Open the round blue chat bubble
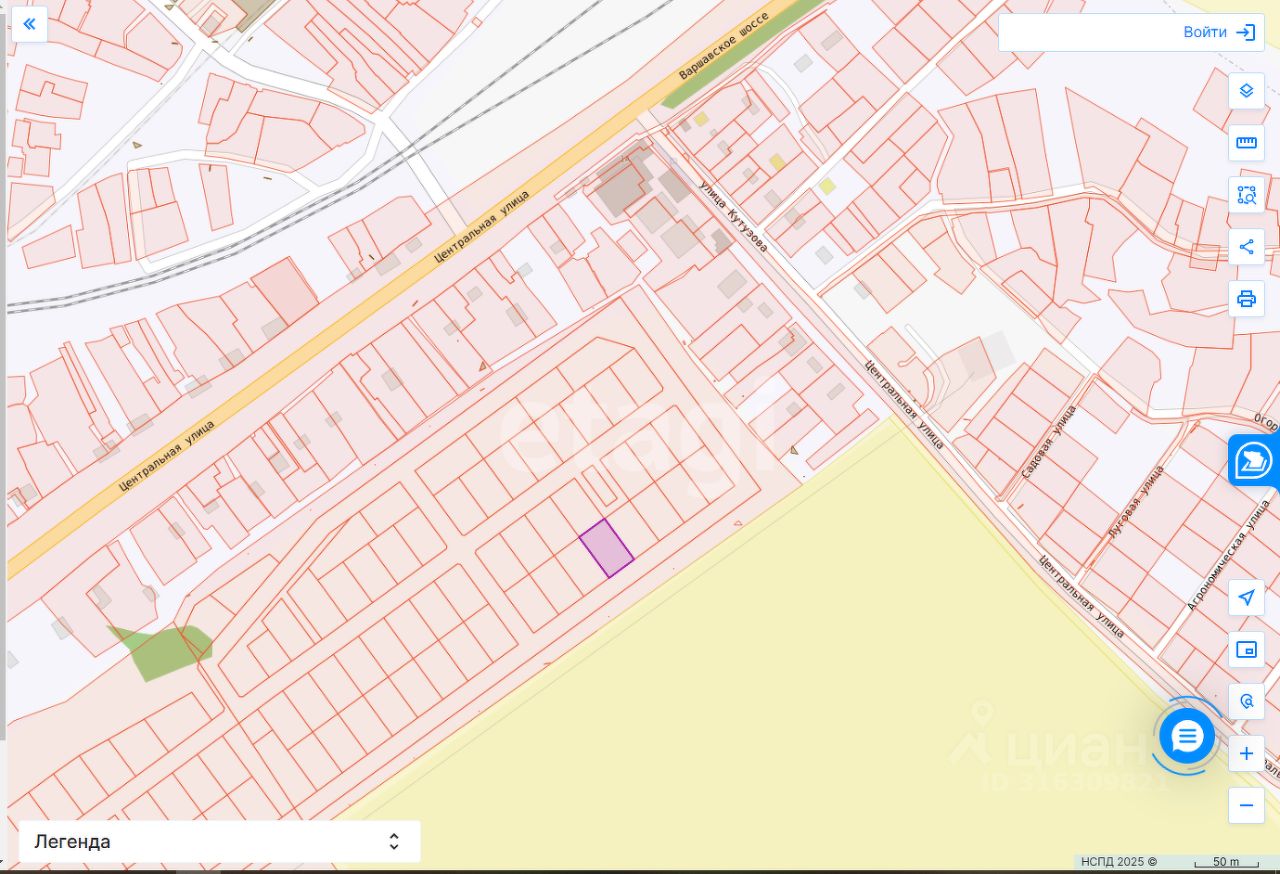 (1187, 738)
